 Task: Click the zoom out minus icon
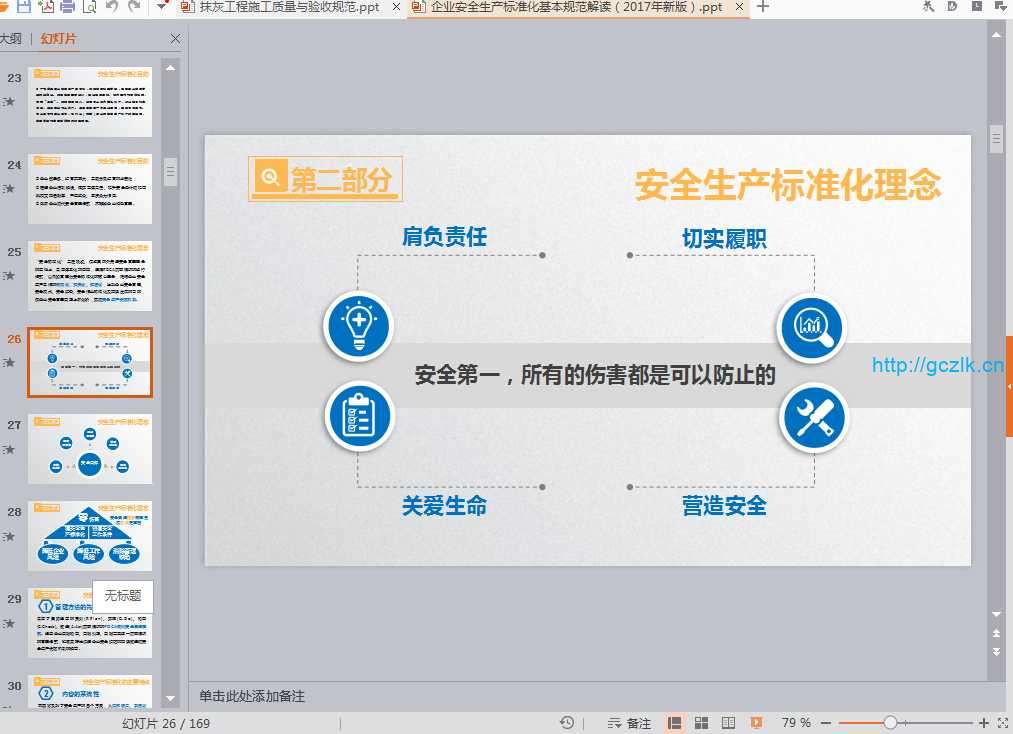(x=826, y=723)
